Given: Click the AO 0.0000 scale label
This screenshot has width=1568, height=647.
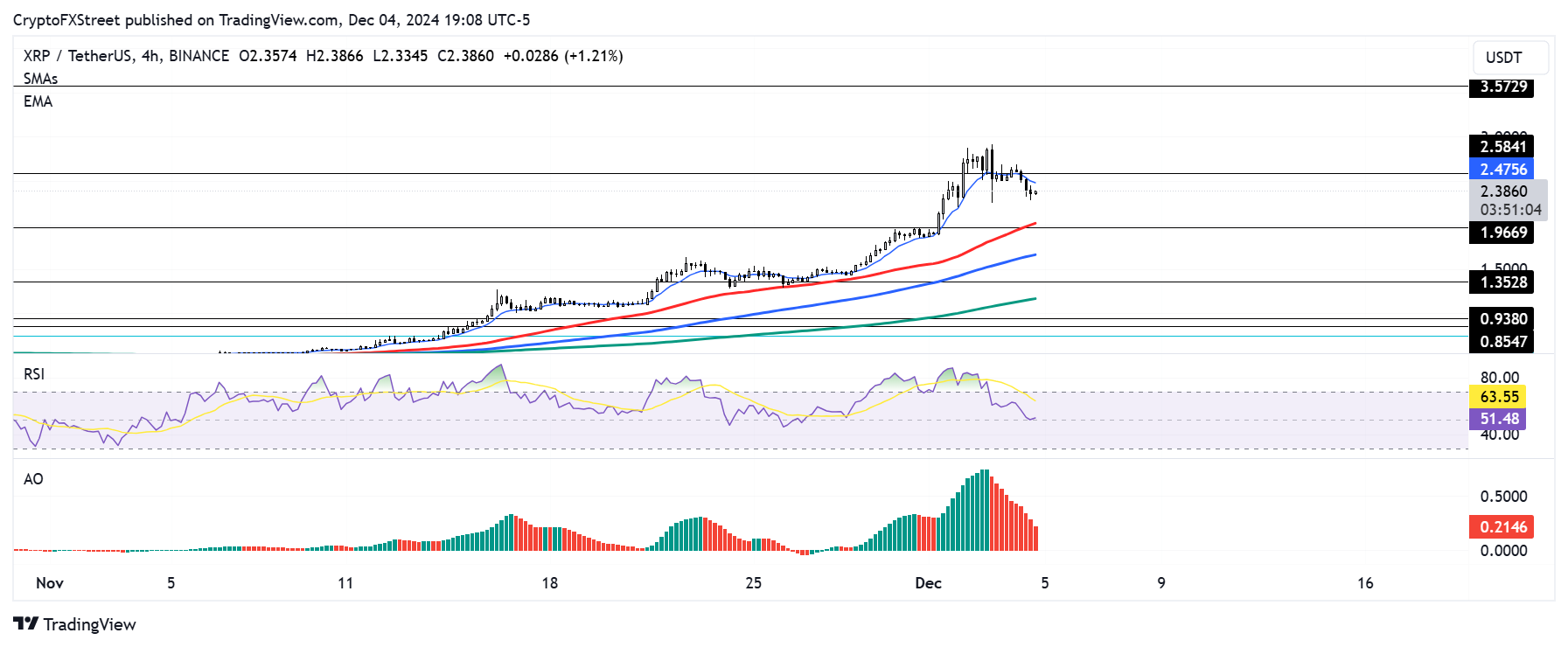Looking at the screenshot, I should pyautogui.click(x=1503, y=551).
